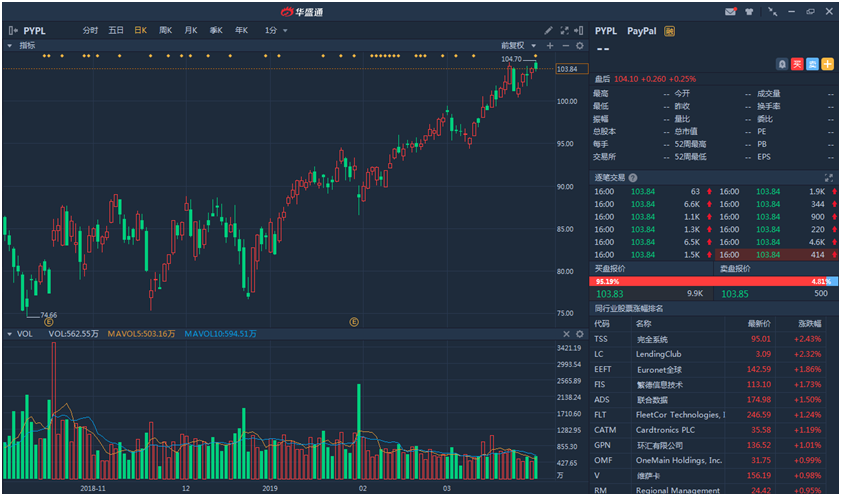Collapse the right-side quote panel
The width and height of the screenshot is (841, 496).
pos(580,30)
